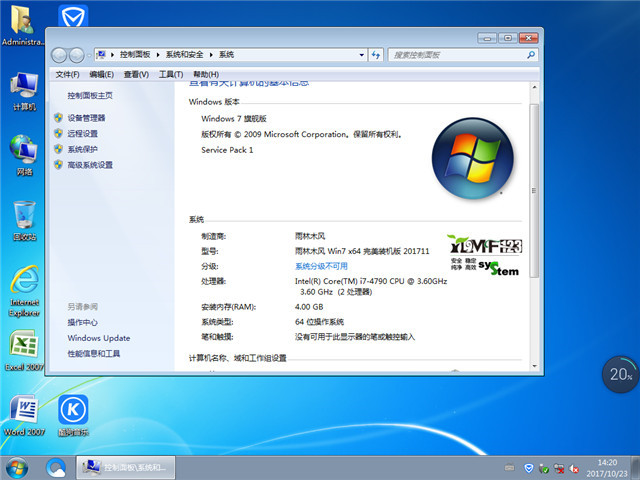Image resolution: width=640 pixels, height=480 pixels.
Task: Click the 64 位操作系统 value
Action: pyautogui.click(x=319, y=322)
